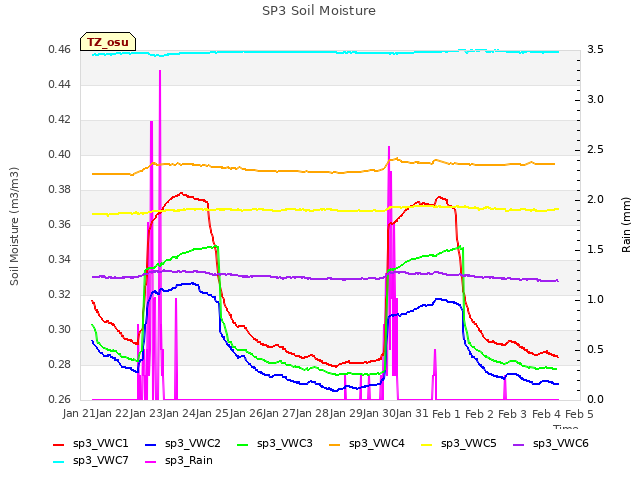Image resolution: width=640 pixels, height=480 pixels.
Task: Click the 0.36 soil moisture tick label
Action: (60, 224)
